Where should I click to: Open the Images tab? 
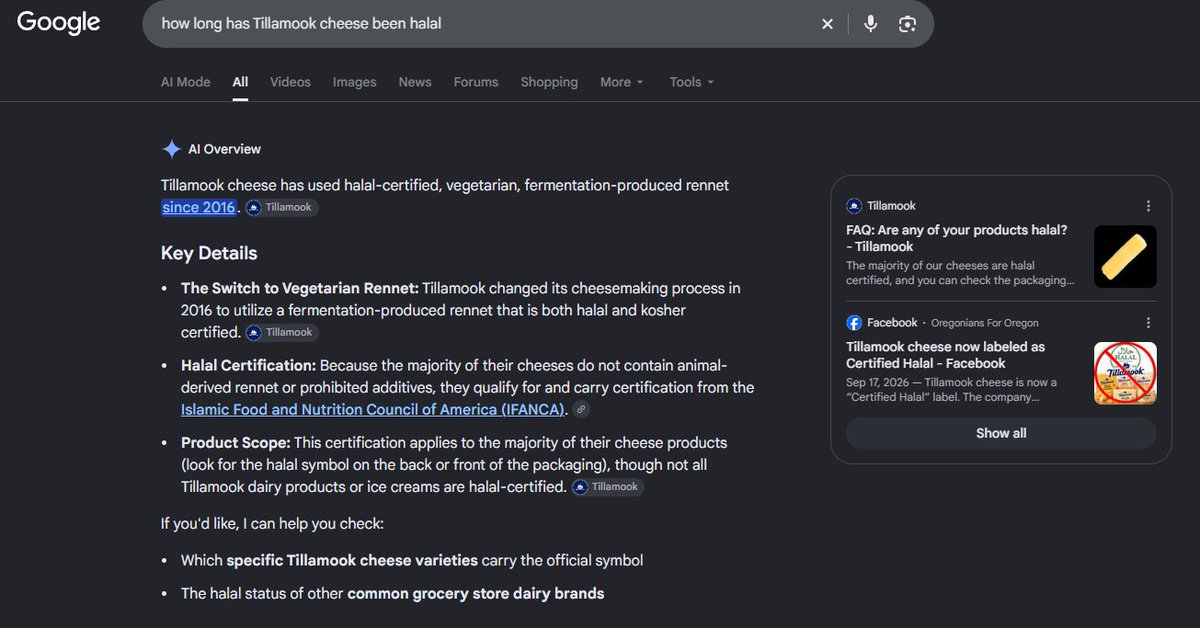pyautogui.click(x=355, y=82)
